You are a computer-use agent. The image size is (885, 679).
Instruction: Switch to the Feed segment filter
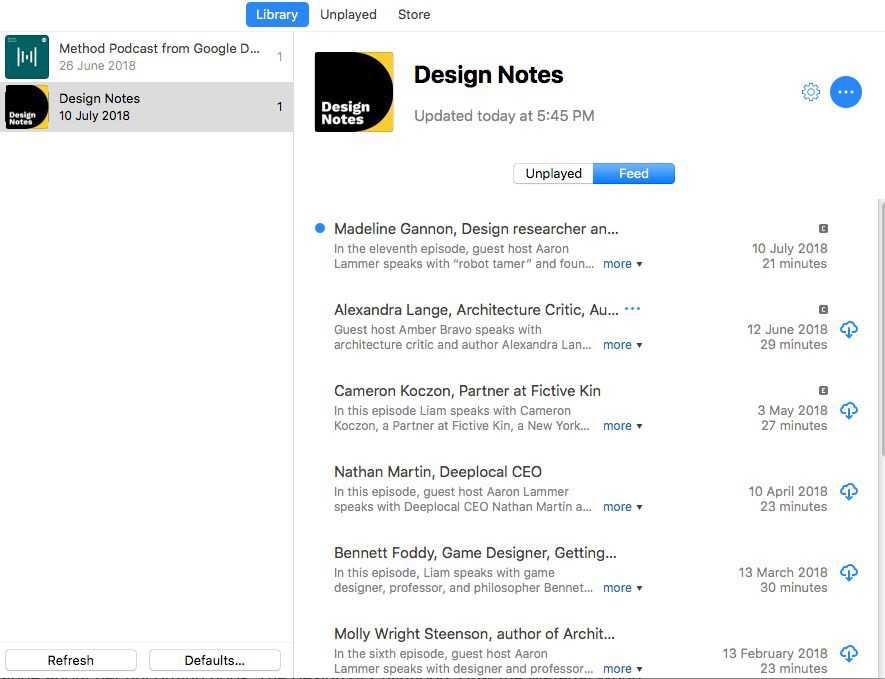click(633, 173)
